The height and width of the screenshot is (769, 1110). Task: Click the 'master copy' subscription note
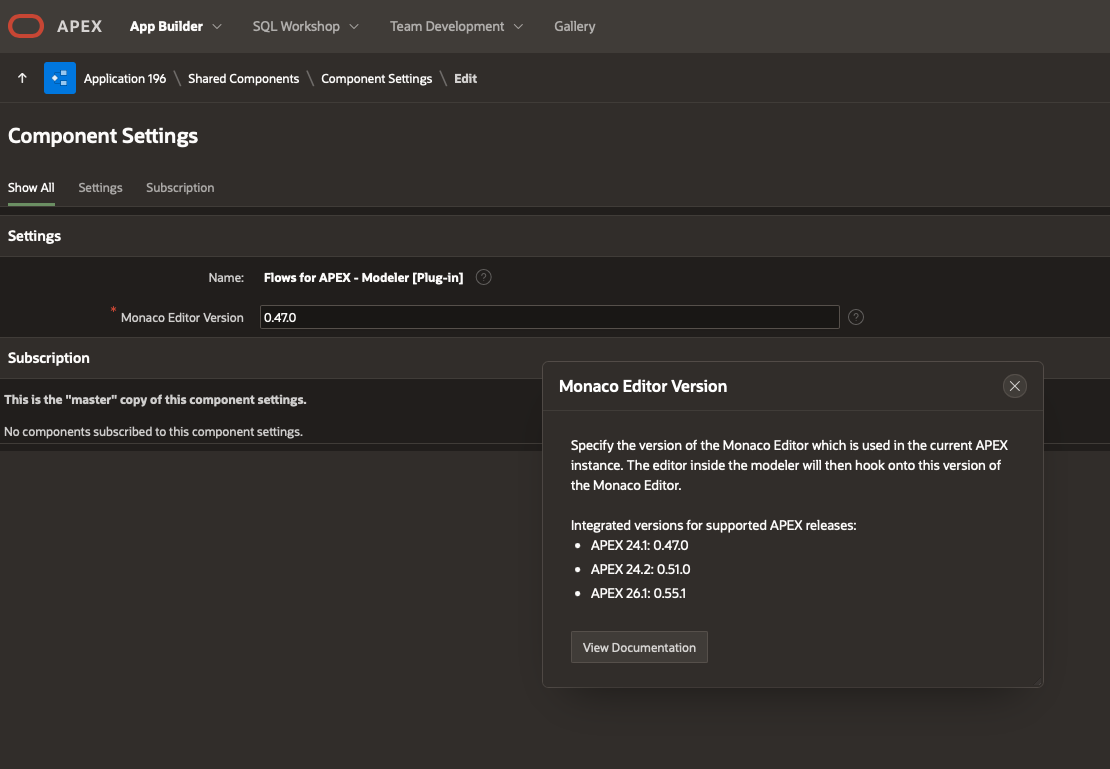(x=155, y=399)
